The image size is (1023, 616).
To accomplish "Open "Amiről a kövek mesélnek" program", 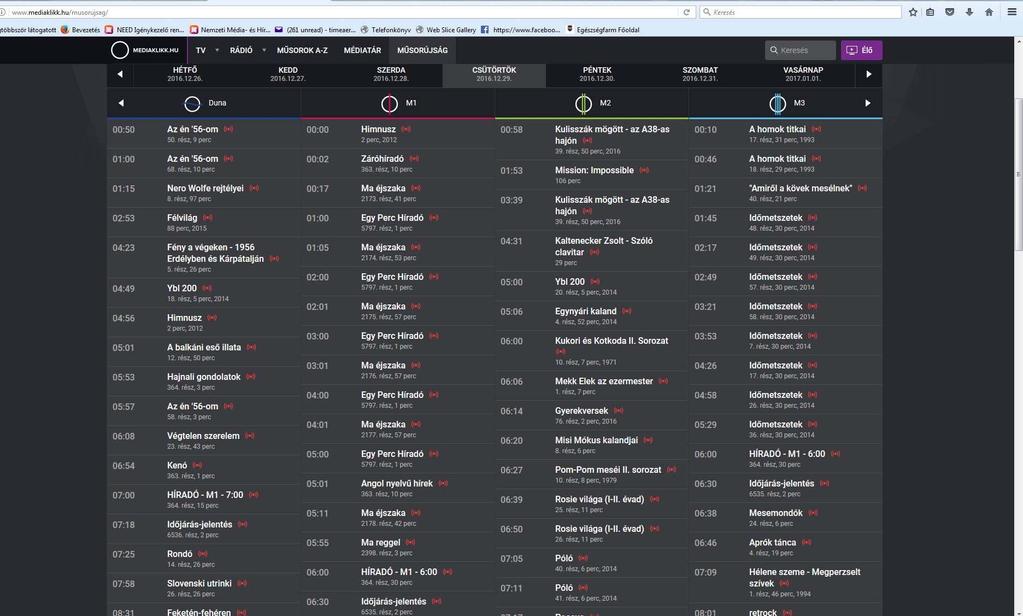I will point(800,189).
